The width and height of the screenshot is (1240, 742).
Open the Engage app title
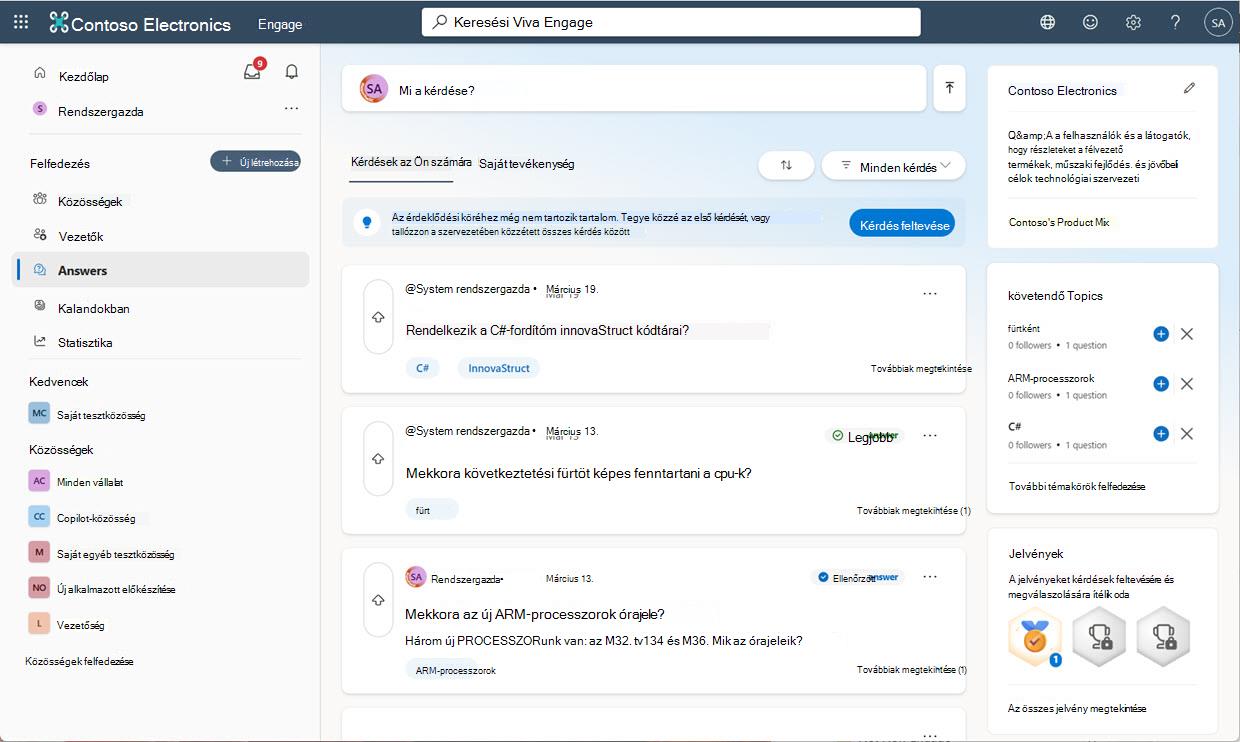click(280, 24)
